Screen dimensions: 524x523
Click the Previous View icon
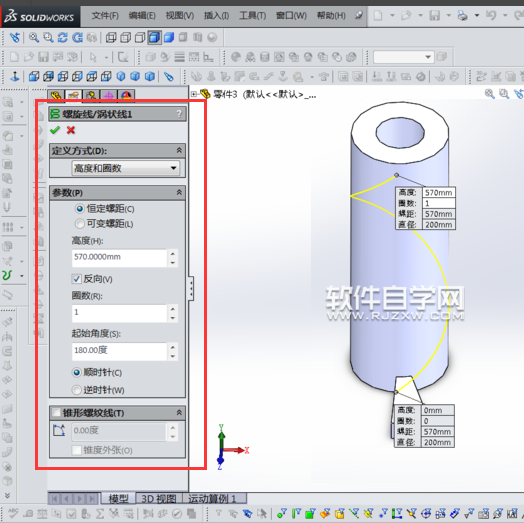[14, 37]
